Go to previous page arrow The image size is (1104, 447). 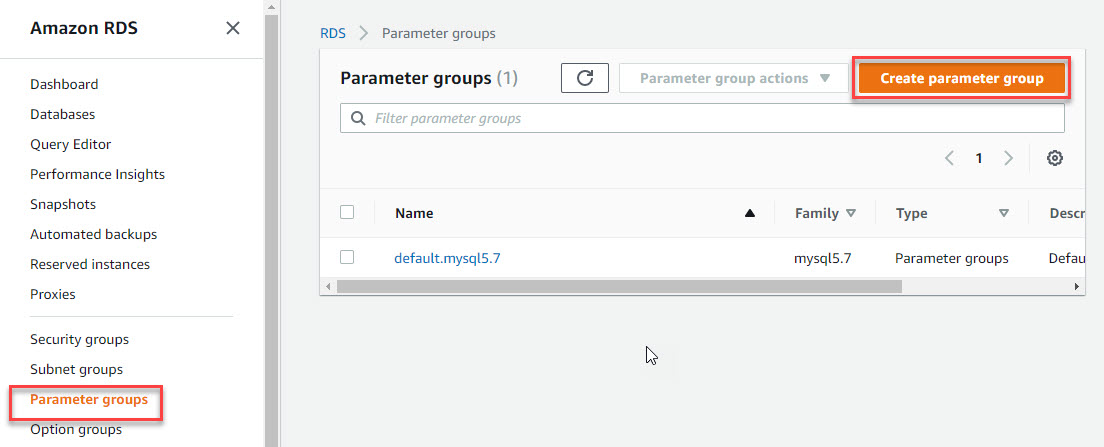949,158
